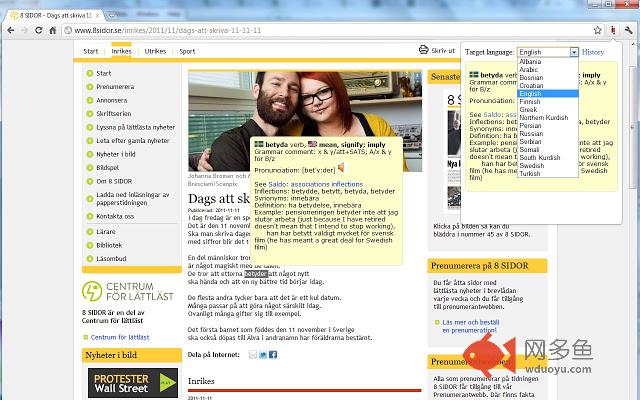This screenshot has width=640, height=400.
Task: Open Leta efter gamla nyheter link
Action: click(133, 141)
